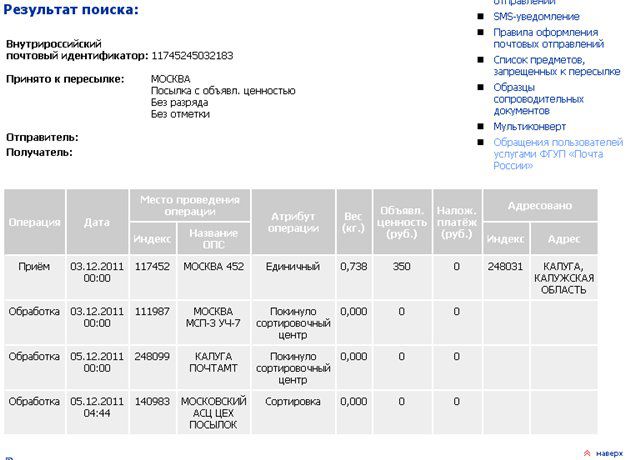Open Правила оформления почтовых отправлений link

(x=548, y=38)
